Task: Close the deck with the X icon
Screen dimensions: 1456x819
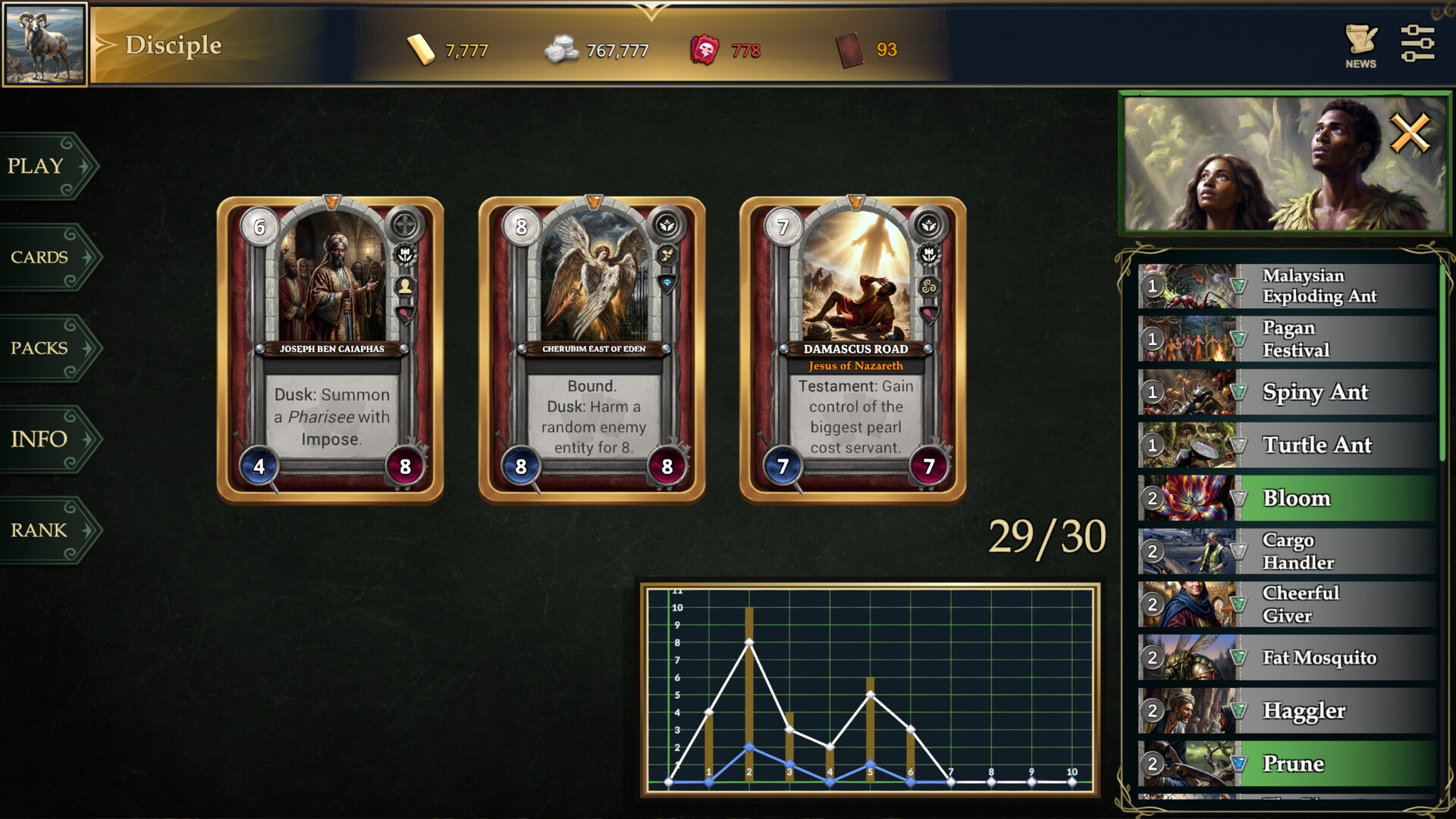Action: (1410, 133)
